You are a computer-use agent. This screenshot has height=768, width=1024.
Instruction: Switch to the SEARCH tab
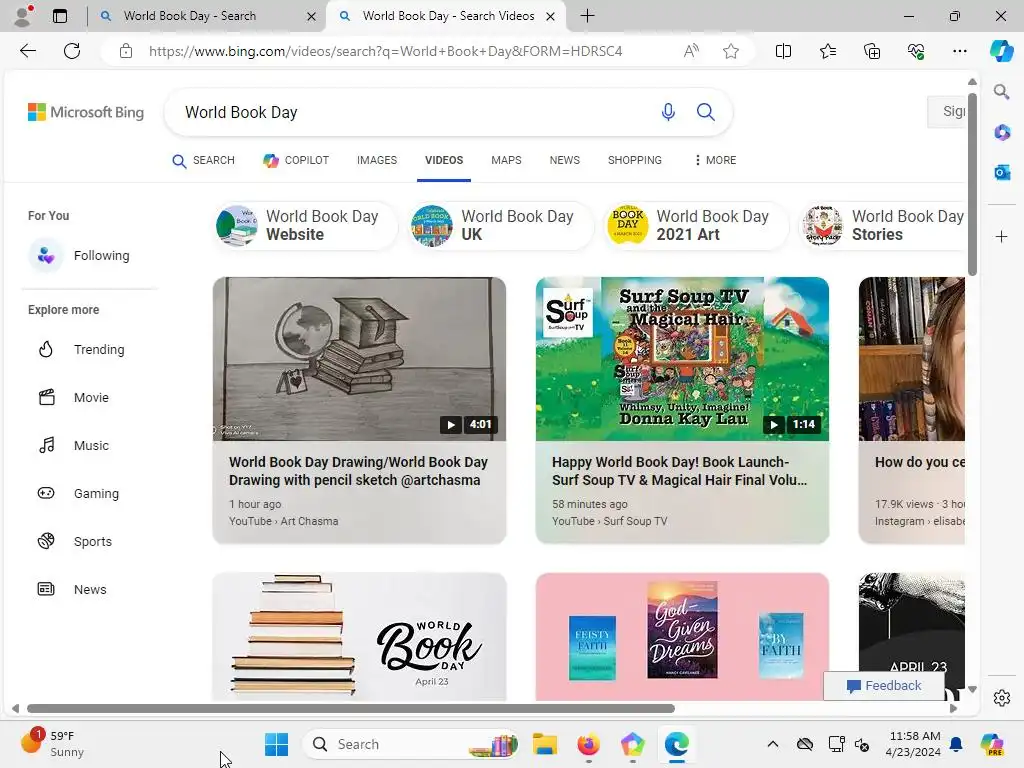click(203, 161)
